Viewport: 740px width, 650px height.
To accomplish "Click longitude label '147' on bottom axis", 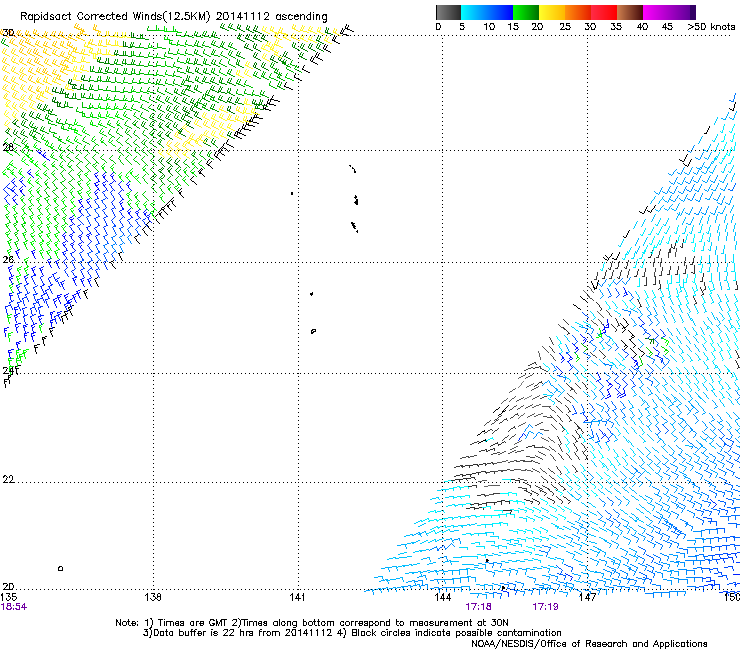I will [x=587, y=597].
